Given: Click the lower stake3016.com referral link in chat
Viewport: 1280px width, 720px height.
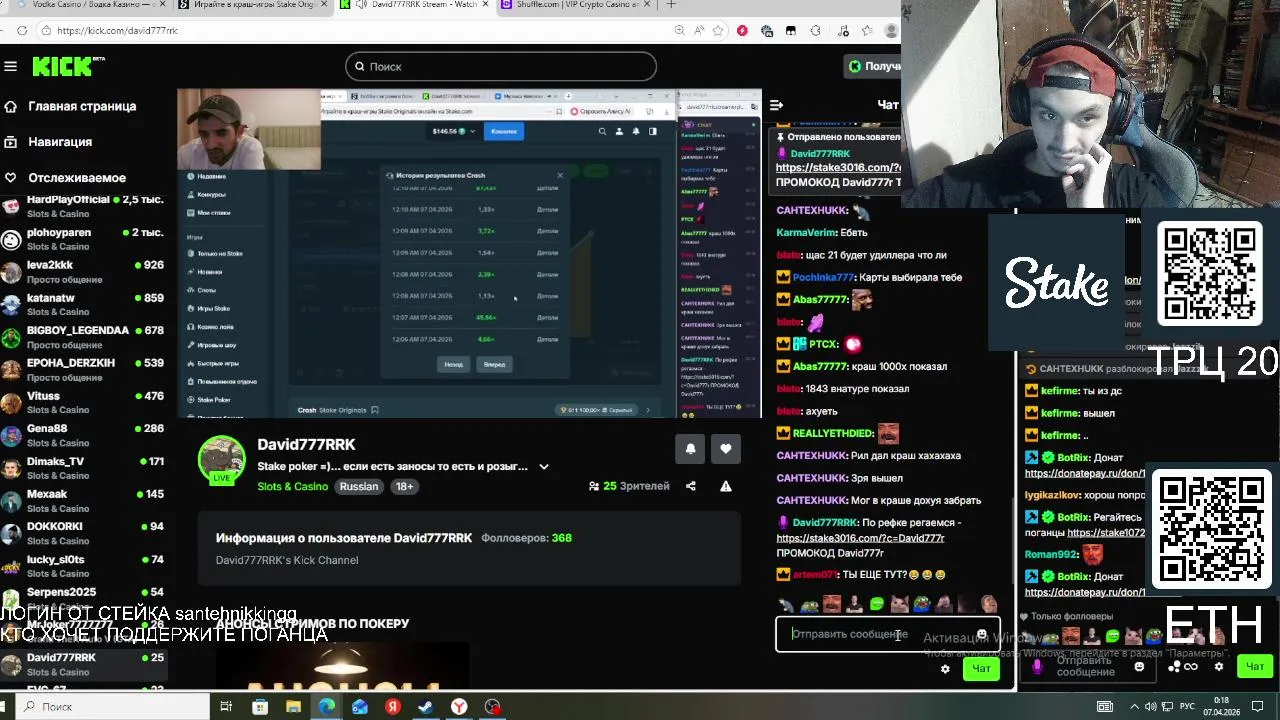Looking at the screenshot, I should click(860, 538).
